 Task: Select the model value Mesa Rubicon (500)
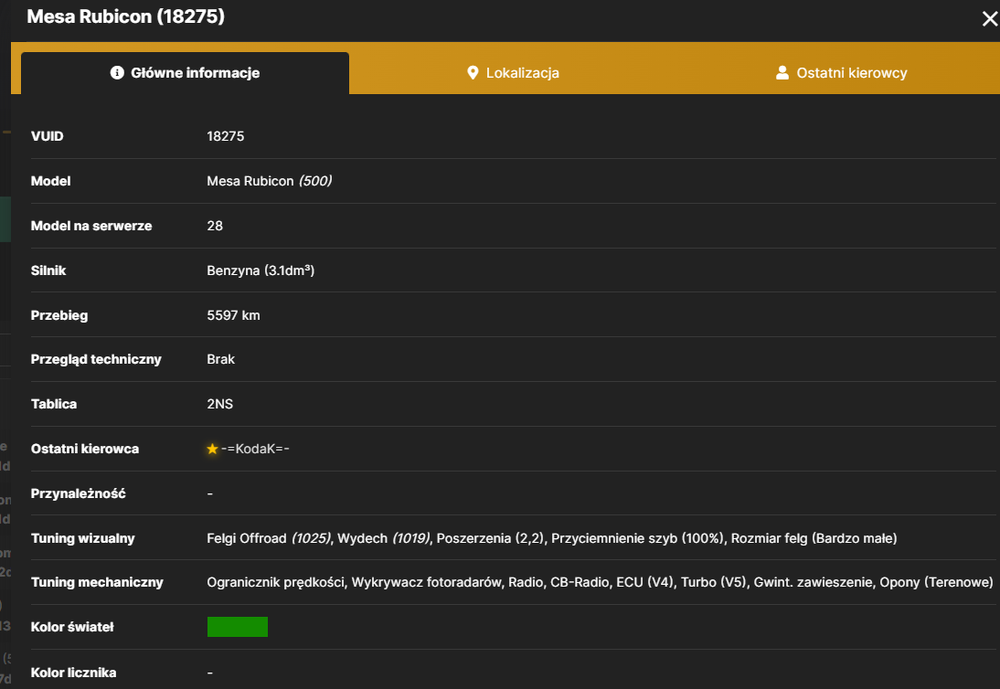click(x=269, y=181)
